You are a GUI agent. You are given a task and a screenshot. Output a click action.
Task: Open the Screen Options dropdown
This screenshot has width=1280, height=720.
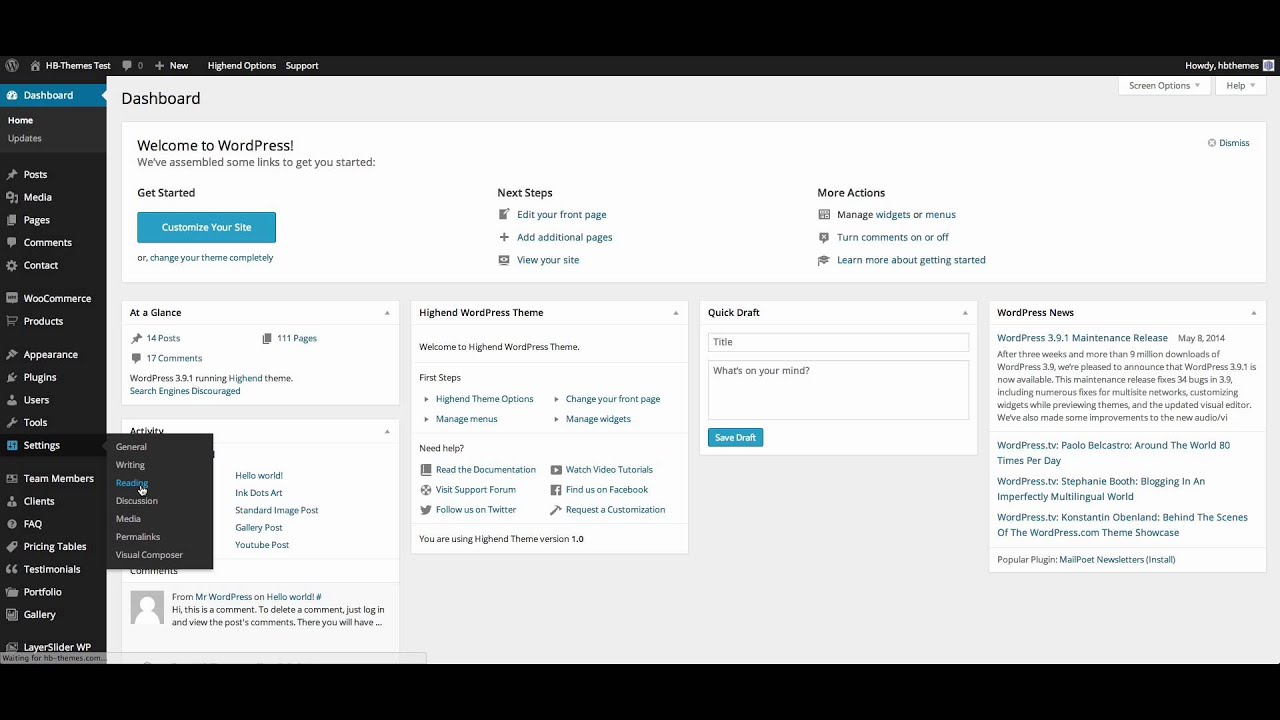pyautogui.click(x=1164, y=86)
